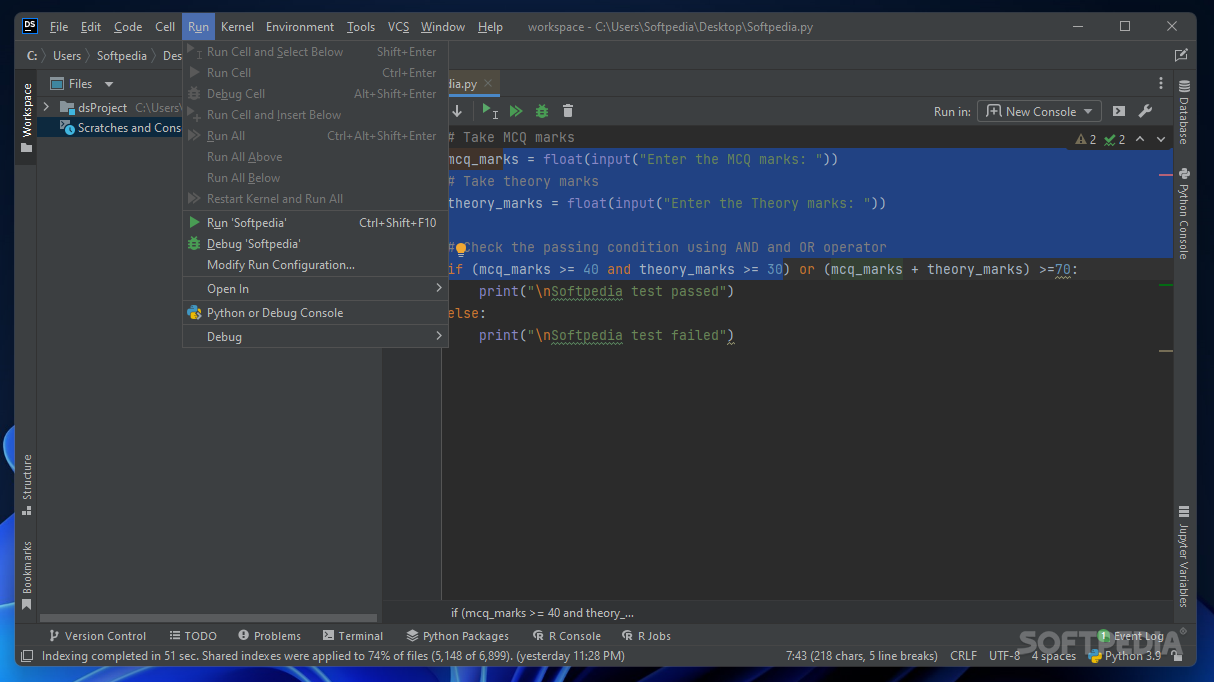Click the trash delete cell icon

point(568,111)
